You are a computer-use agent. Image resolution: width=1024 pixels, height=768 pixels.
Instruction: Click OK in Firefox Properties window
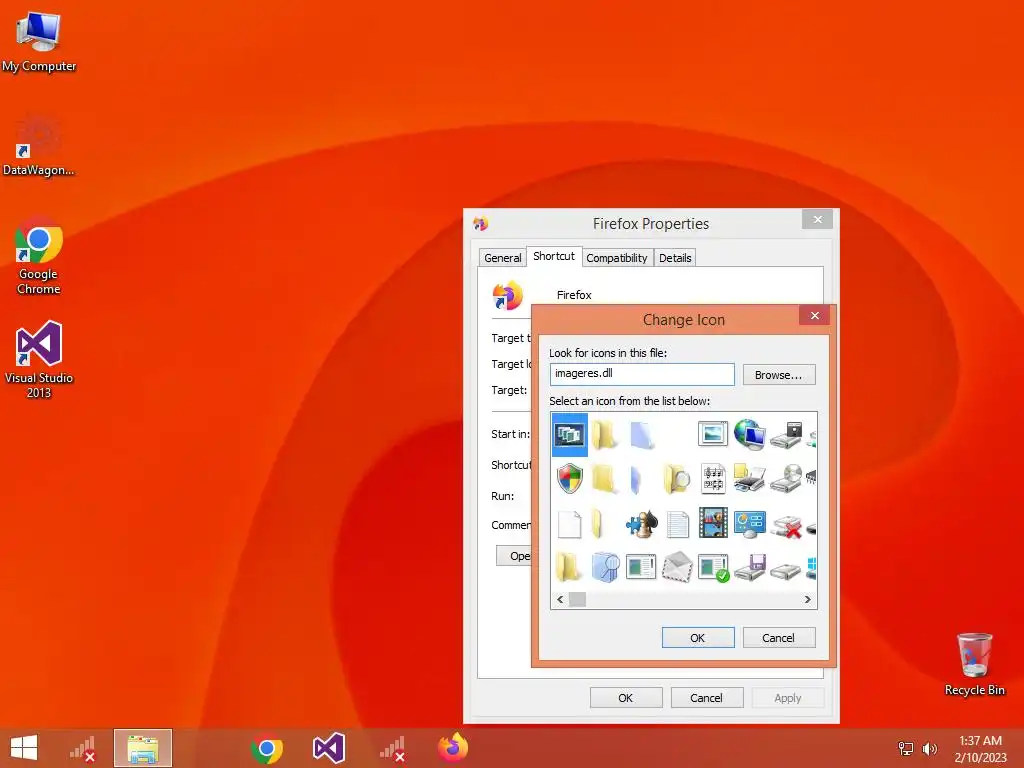(x=626, y=698)
